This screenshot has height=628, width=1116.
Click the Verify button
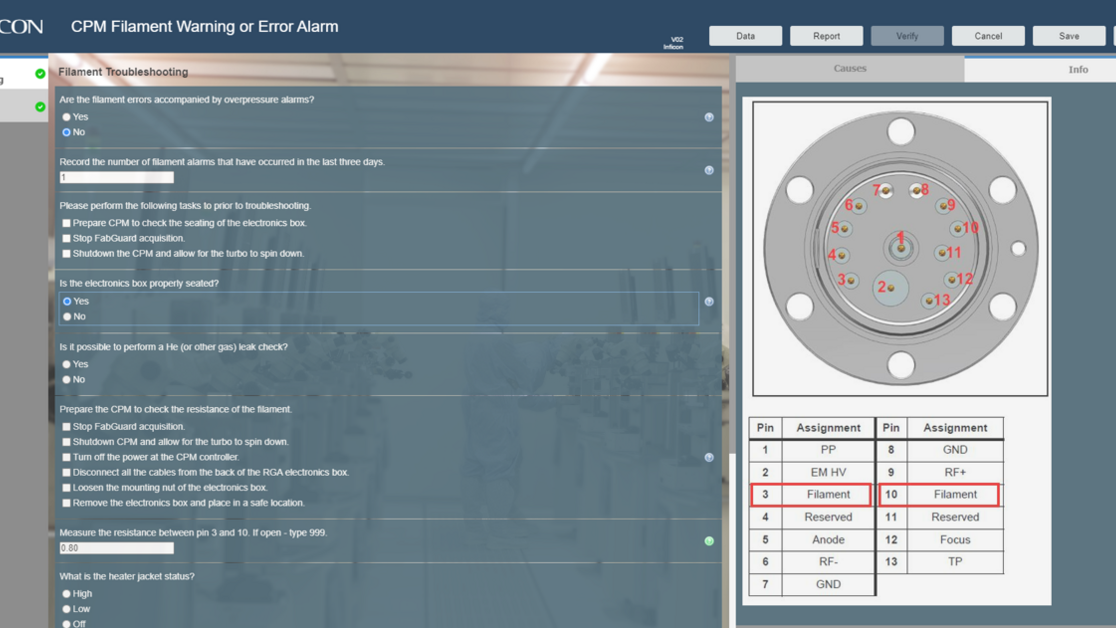(907, 36)
